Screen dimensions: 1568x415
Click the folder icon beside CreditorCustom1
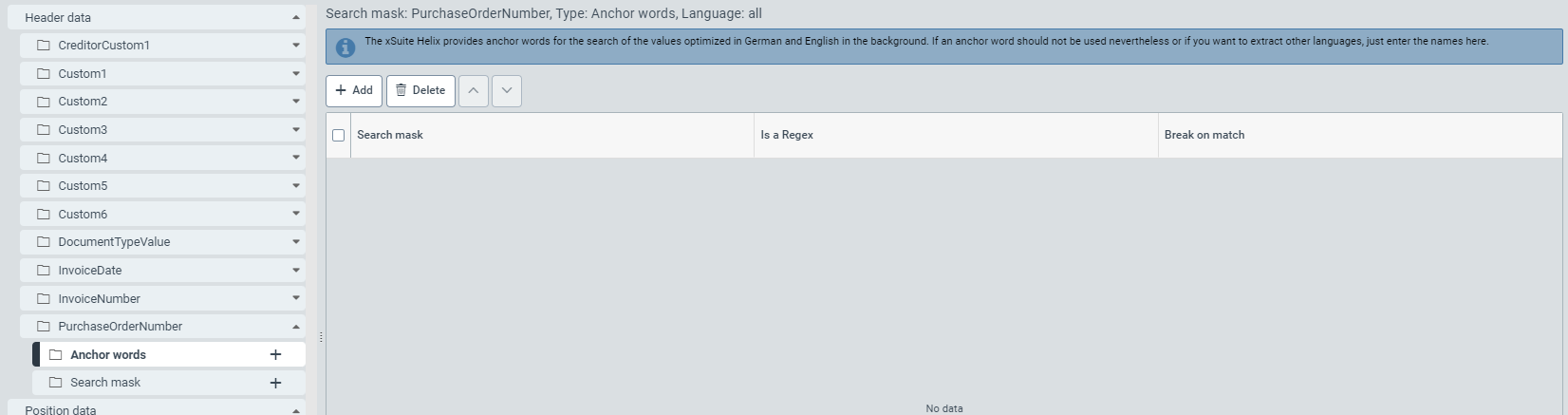coord(43,46)
